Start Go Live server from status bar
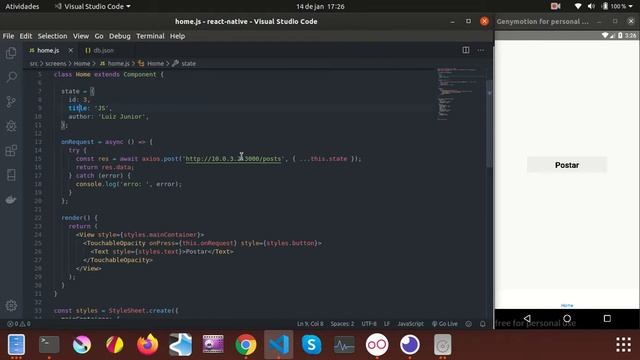 pos(445,324)
